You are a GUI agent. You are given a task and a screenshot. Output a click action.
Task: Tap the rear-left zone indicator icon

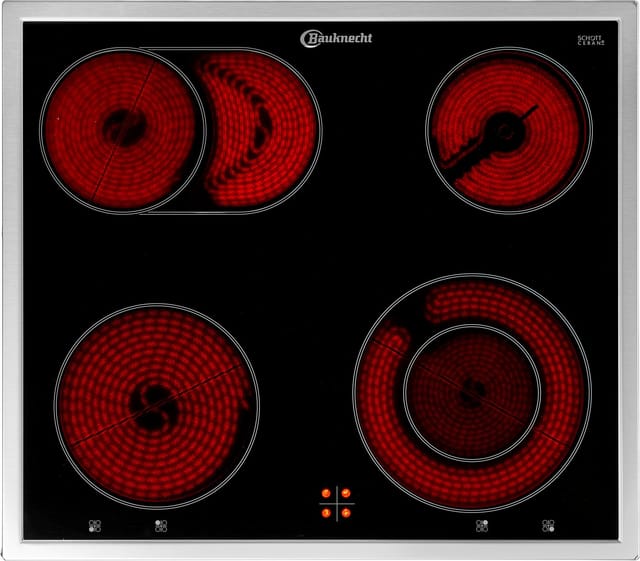pyautogui.click(x=161, y=526)
